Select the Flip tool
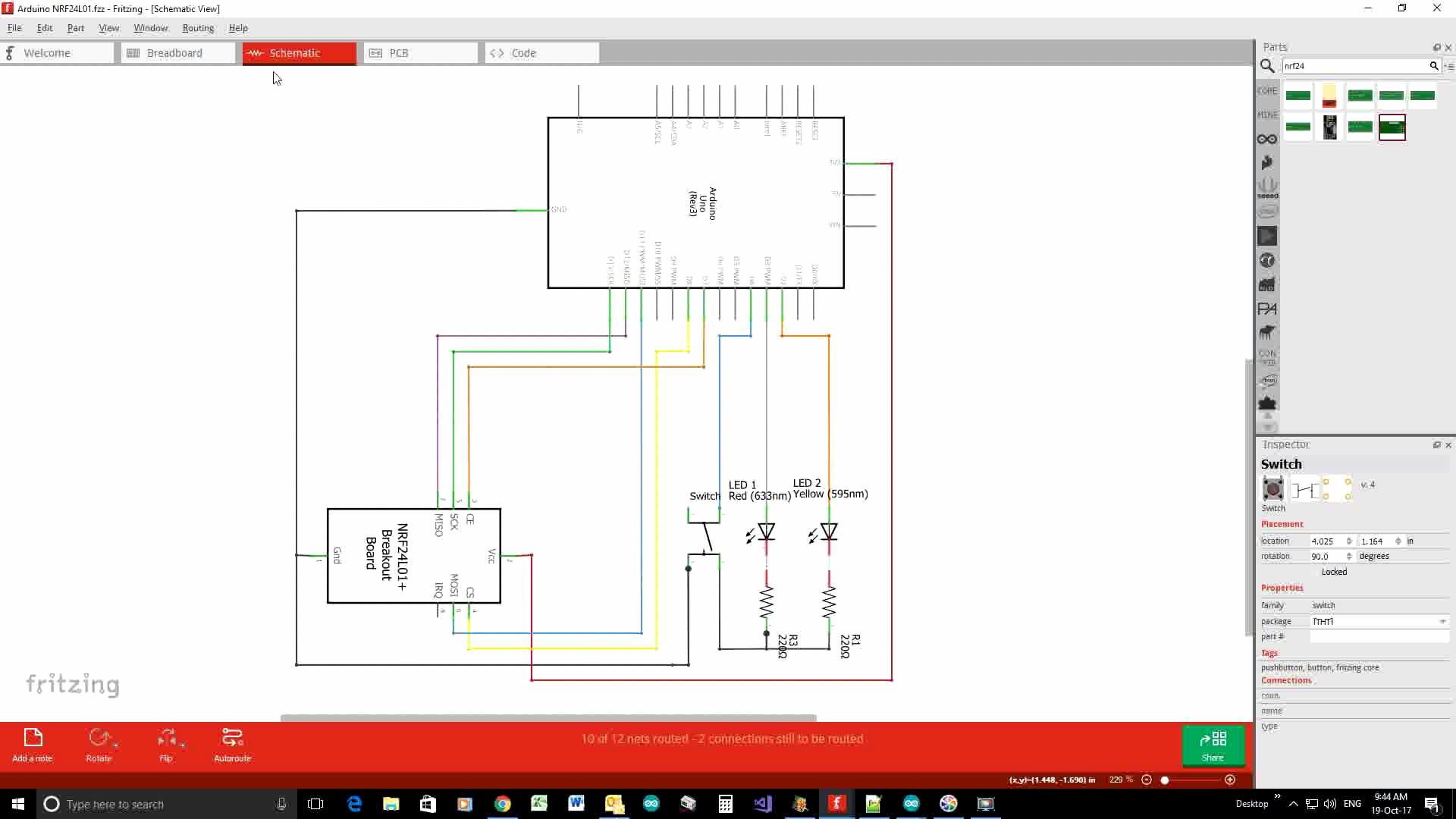The image size is (1456, 819). 168,744
